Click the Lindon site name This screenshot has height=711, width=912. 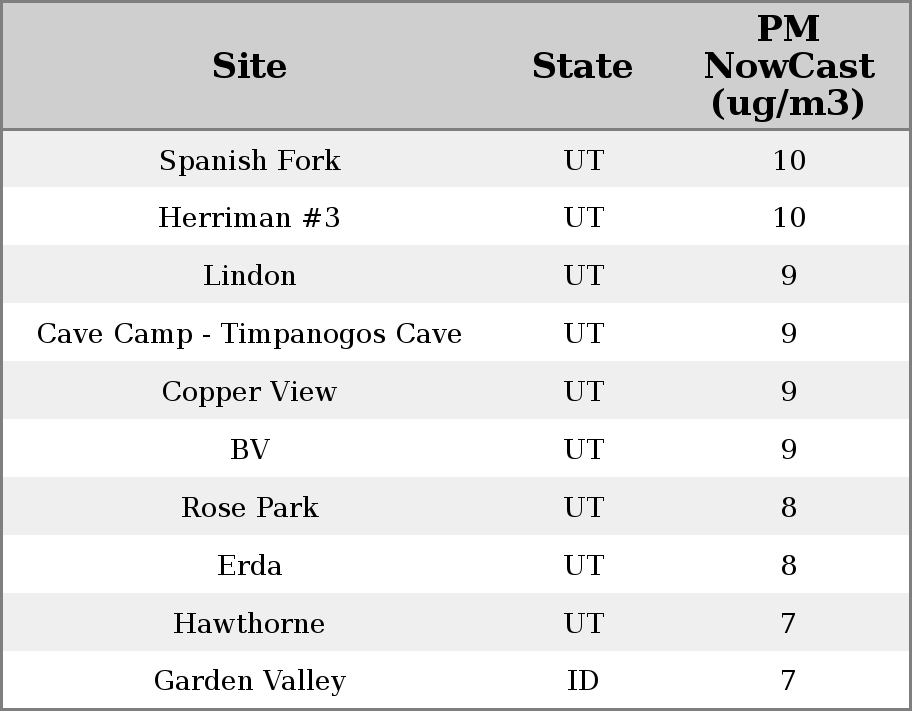(x=249, y=276)
